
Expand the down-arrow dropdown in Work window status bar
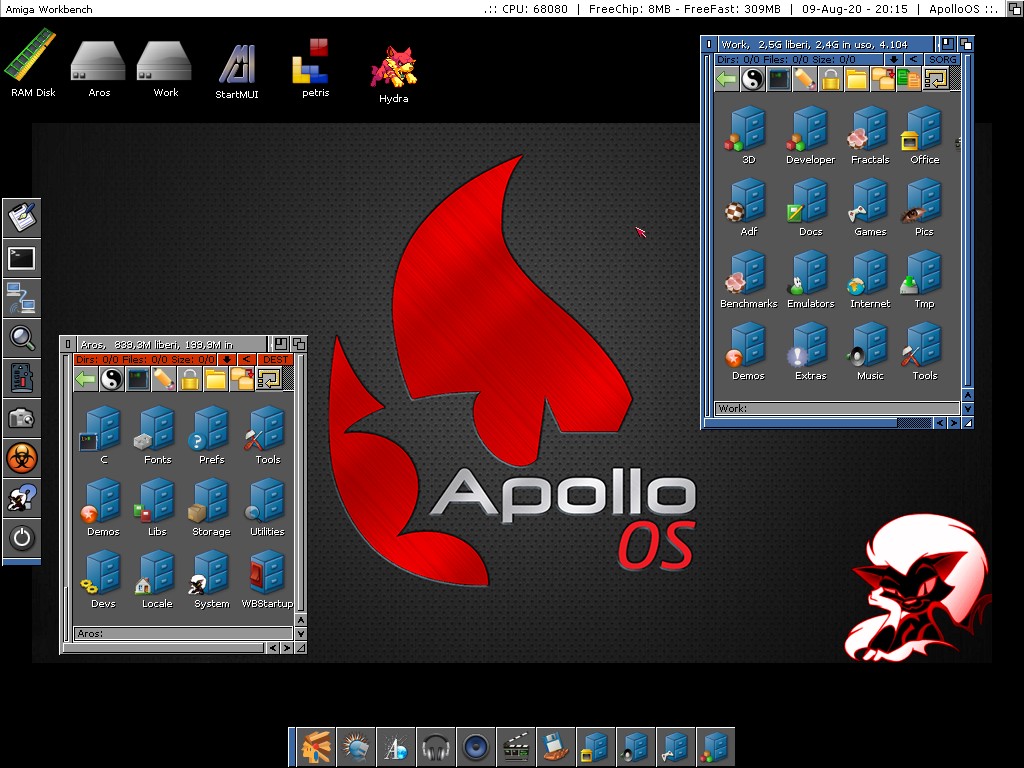(x=893, y=60)
